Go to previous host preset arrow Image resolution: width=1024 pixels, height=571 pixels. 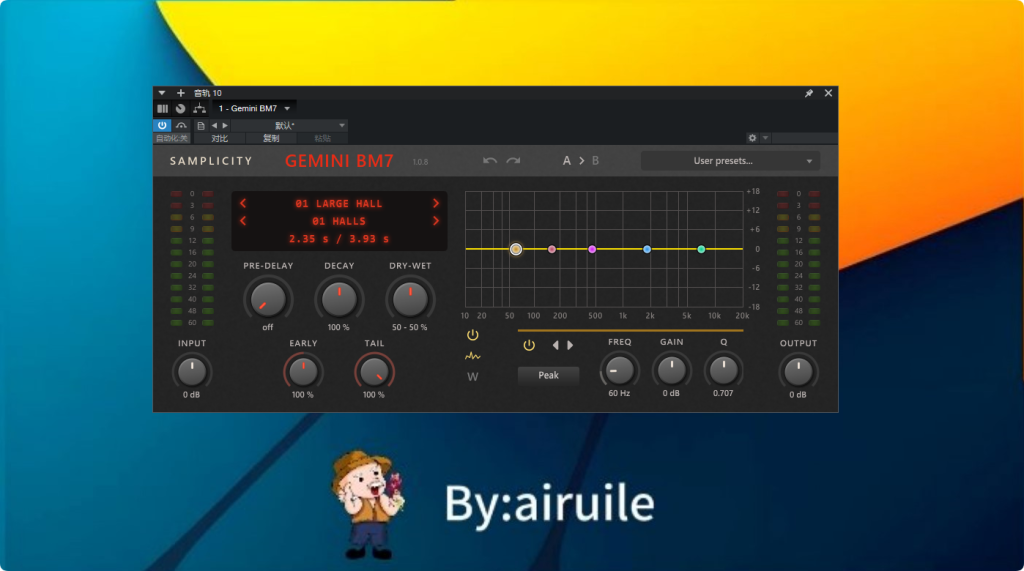tap(214, 125)
